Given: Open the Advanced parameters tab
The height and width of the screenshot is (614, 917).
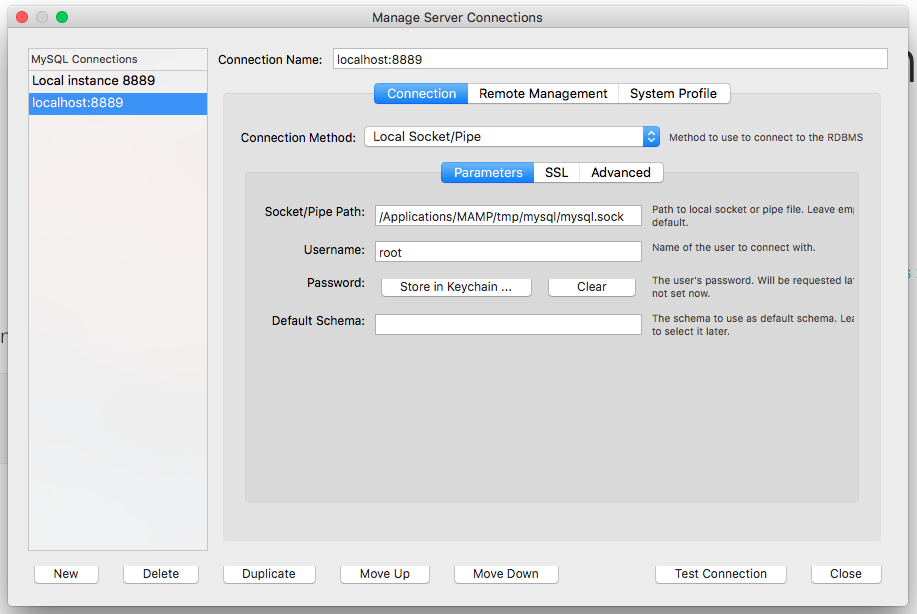Looking at the screenshot, I should (620, 173).
